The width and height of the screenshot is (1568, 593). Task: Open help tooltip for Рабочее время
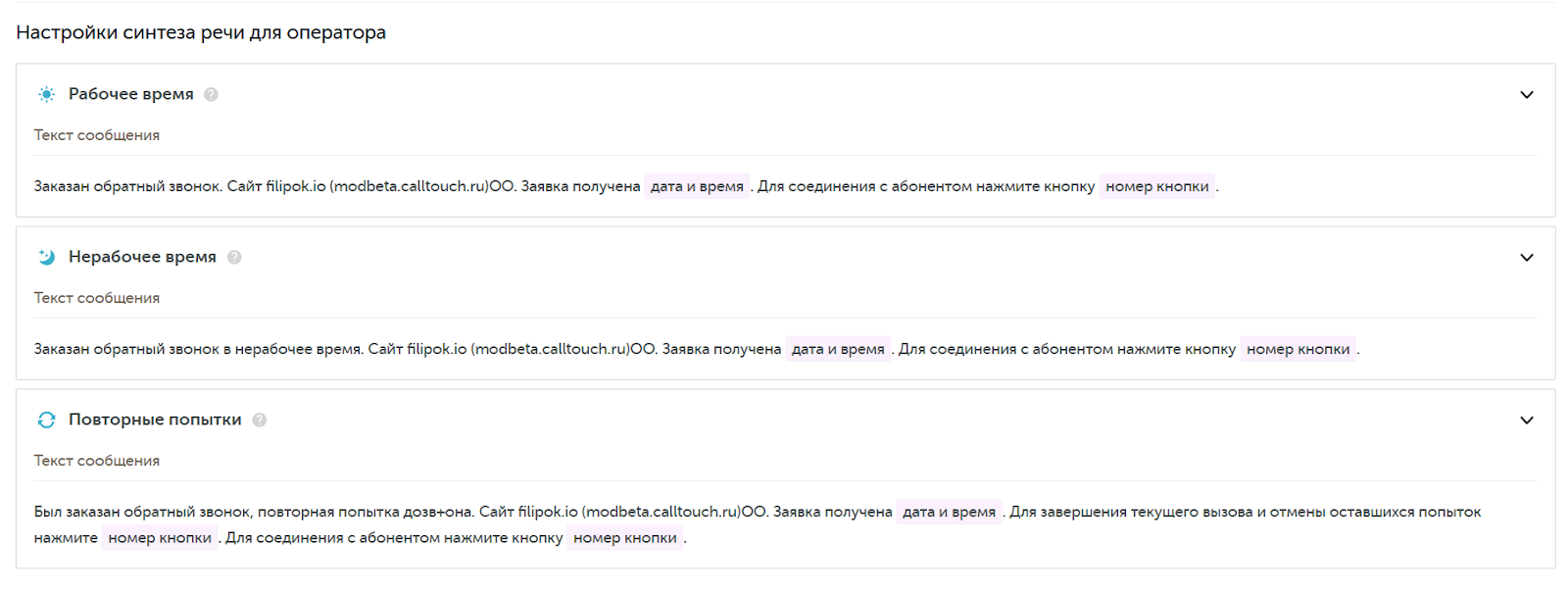211,94
